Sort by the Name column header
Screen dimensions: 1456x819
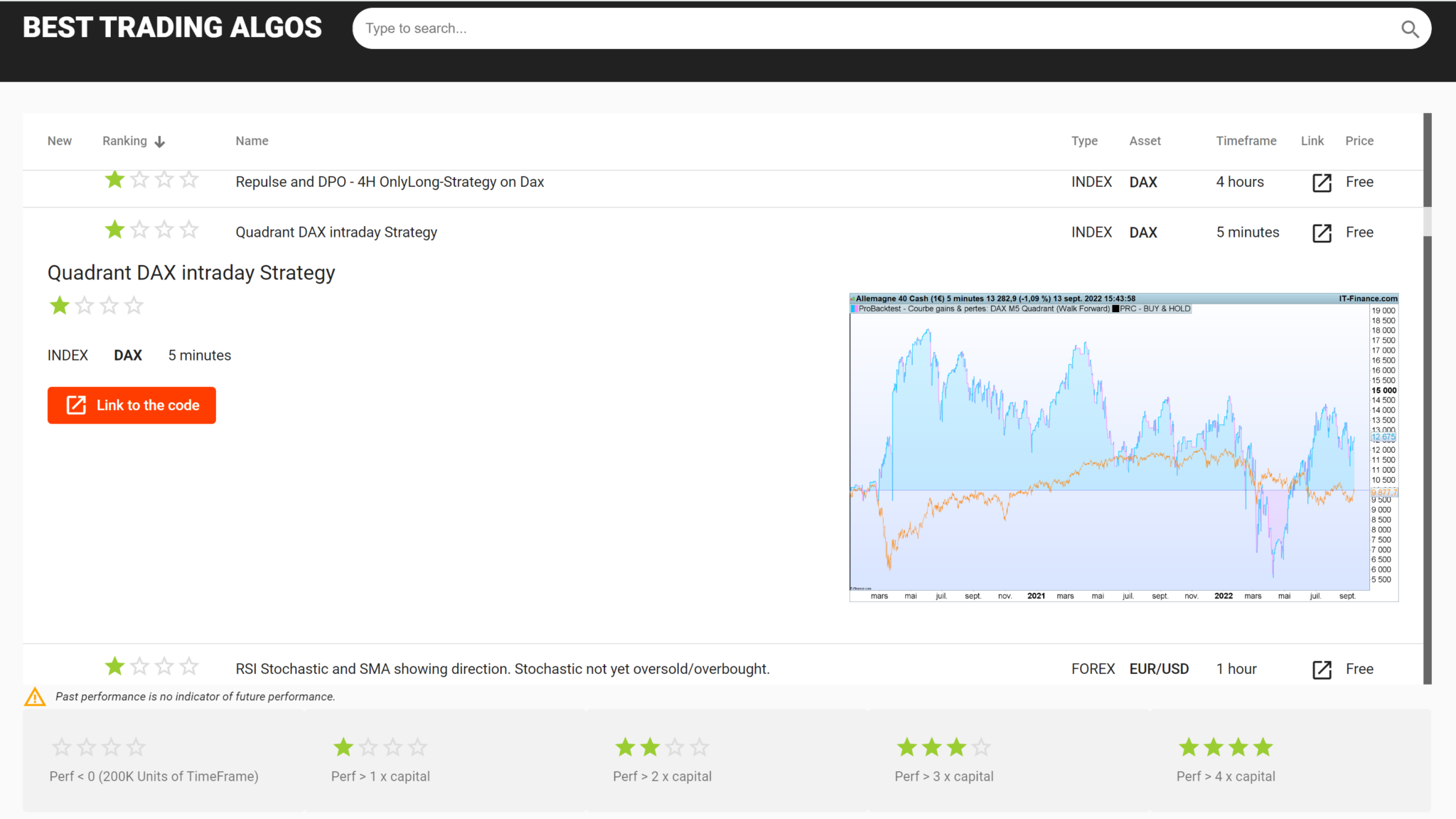click(252, 141)
